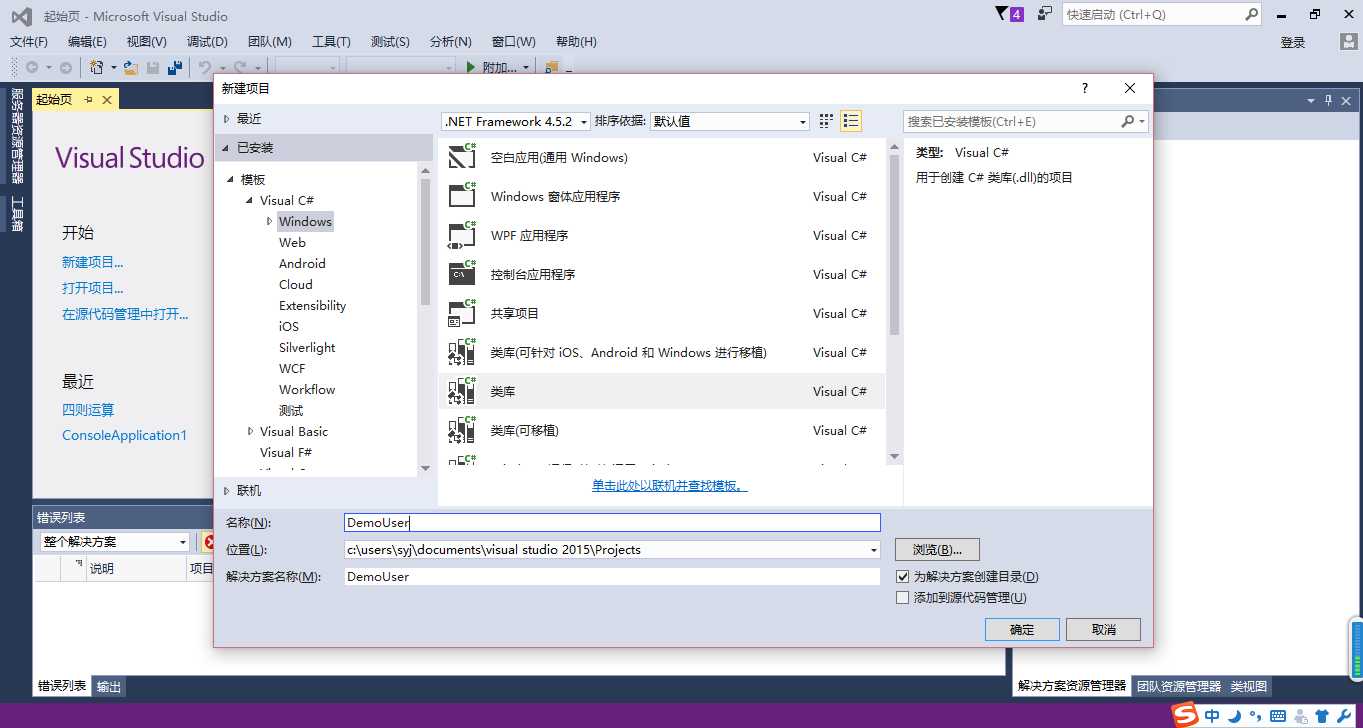1363x728 pixels.
Task: Select Silverlight in the template tree
Action: point(307,348)
